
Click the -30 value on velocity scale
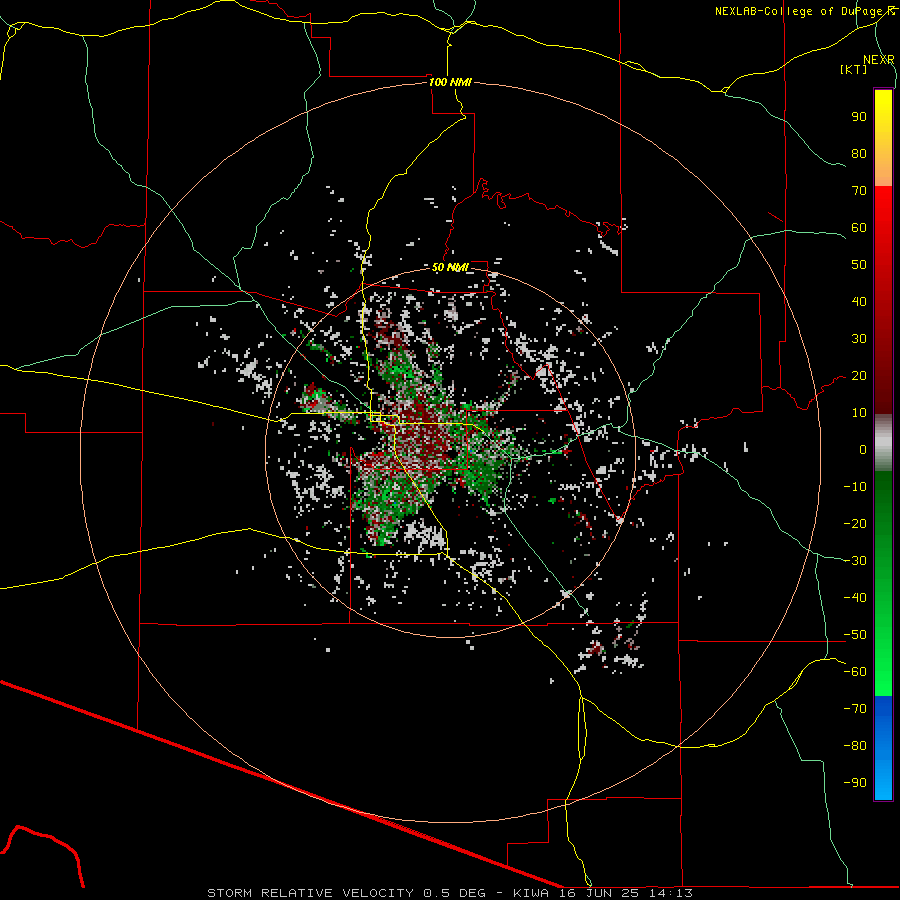(855, 561)
